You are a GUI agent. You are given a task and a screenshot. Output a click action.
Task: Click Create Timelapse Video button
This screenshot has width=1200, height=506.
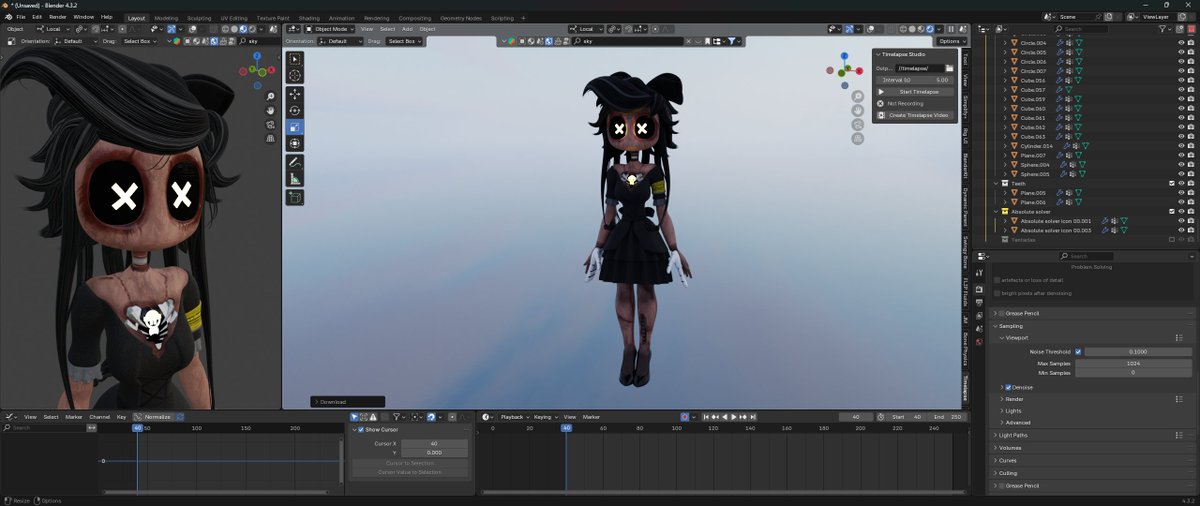[913, 115]
